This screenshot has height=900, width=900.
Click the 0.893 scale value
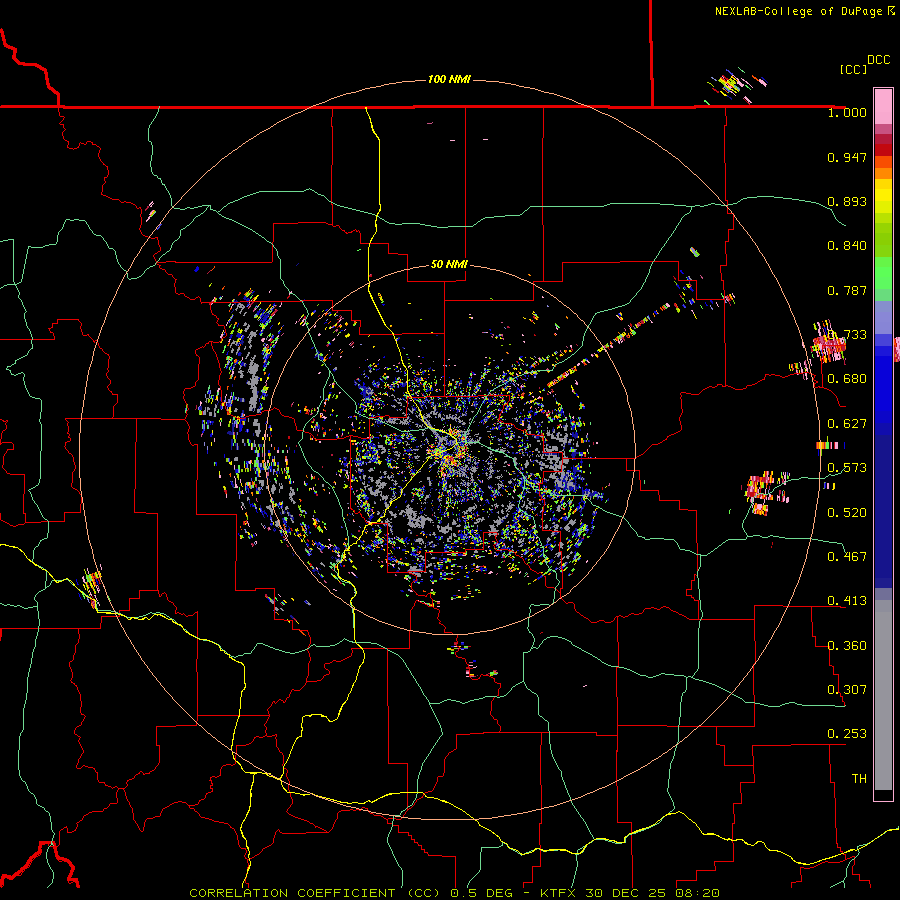tap(847, 201)
